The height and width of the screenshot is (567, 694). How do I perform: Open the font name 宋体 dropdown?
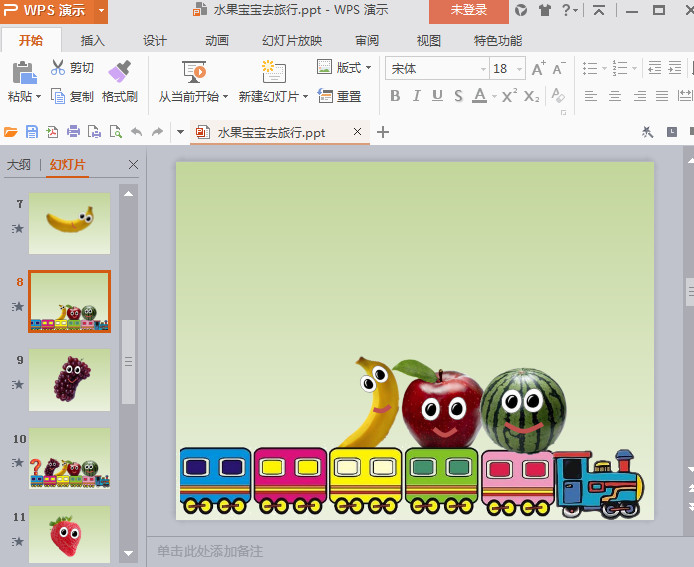(483, 69)
